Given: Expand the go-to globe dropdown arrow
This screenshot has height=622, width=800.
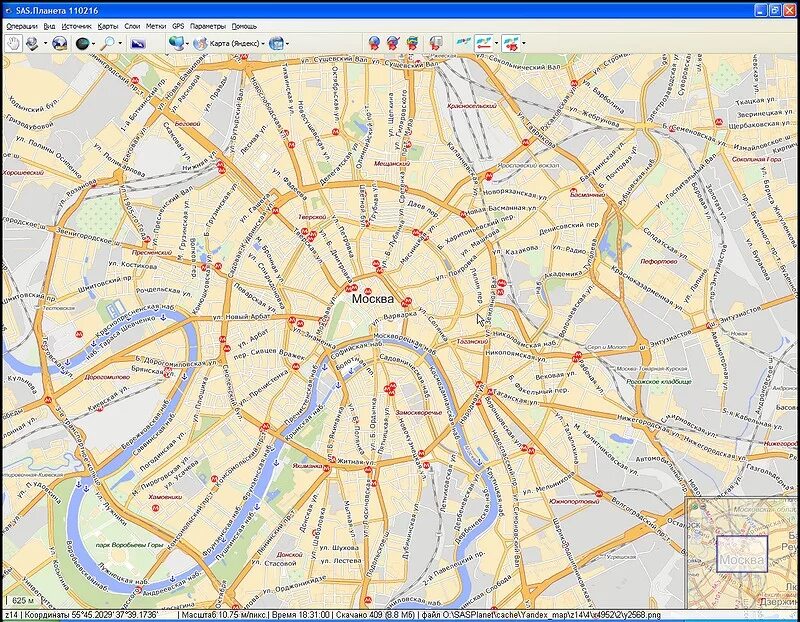Looking at the screenshot, I should [x=93, y=43].
